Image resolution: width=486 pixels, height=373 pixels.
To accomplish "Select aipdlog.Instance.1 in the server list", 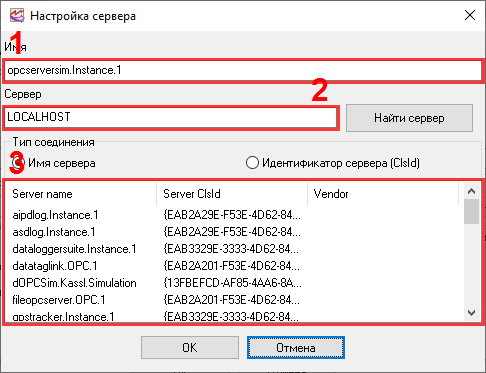I will [55, 215].
